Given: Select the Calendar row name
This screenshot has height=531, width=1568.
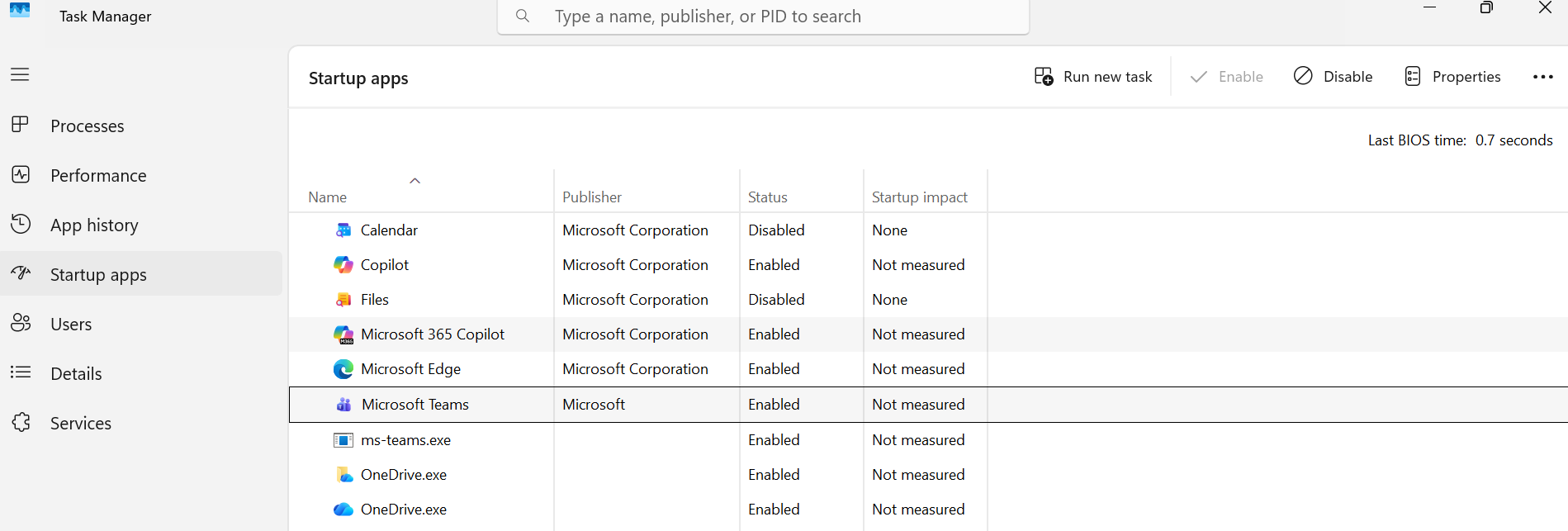Looking at the screenshot, I should tap(389, 230).
